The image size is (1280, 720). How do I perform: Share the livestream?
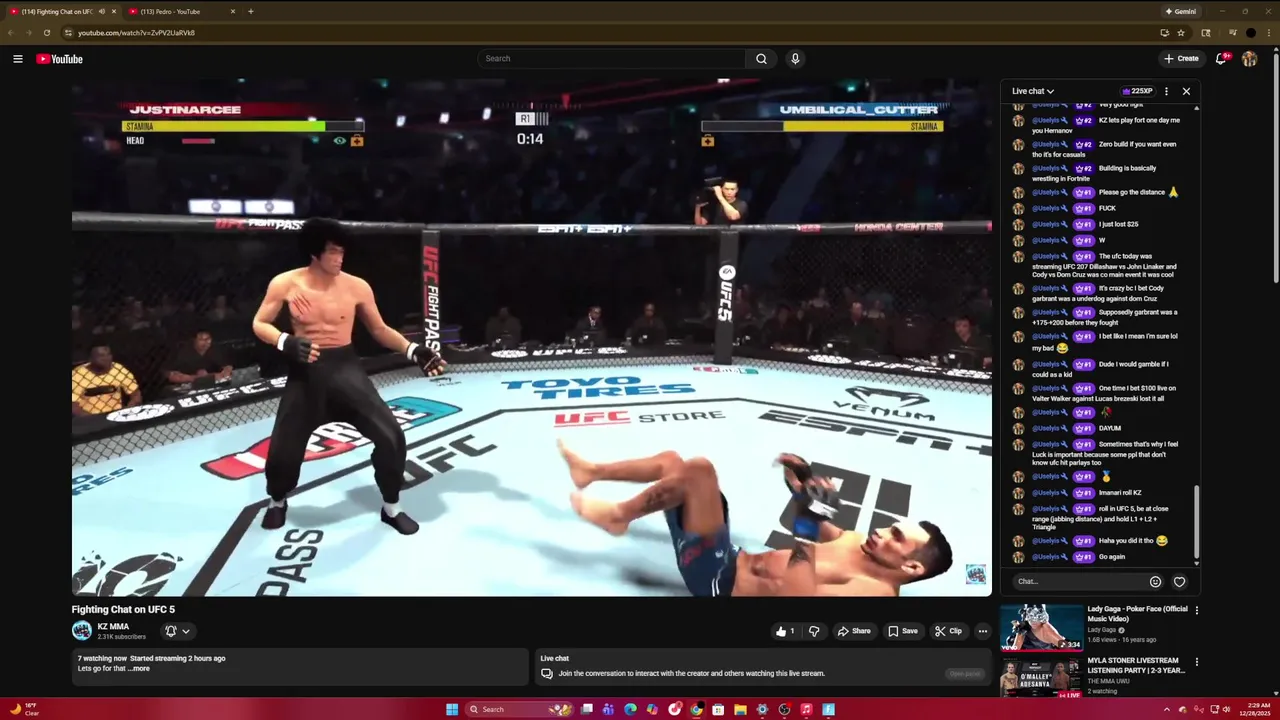[x=854, y=631]
